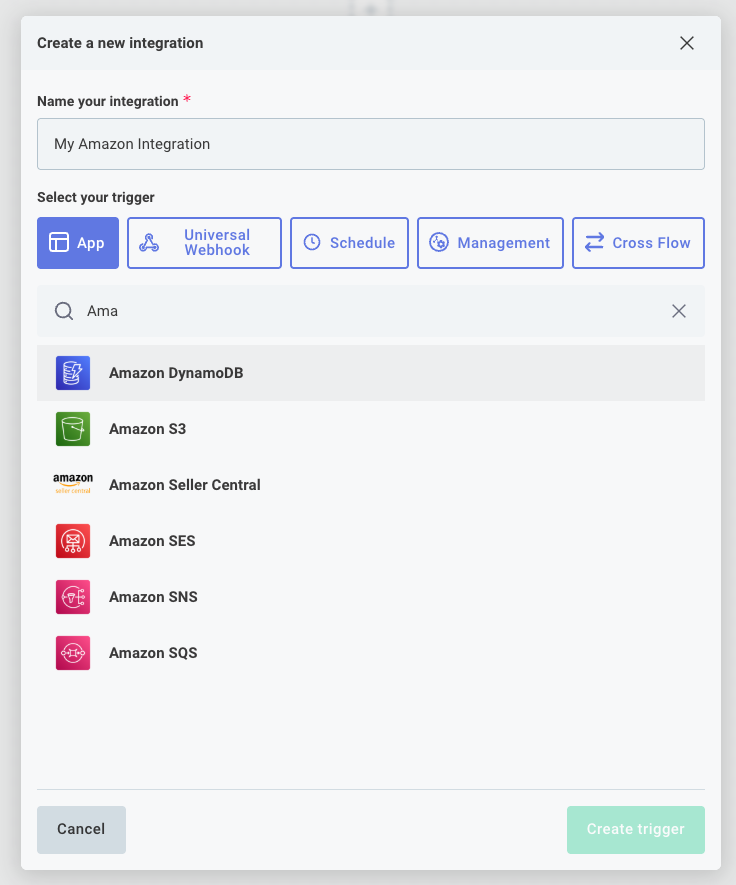Screen dimensions: 736x885
Task: Close the Create a new integration dialog
Action: (x=687, y=43)
